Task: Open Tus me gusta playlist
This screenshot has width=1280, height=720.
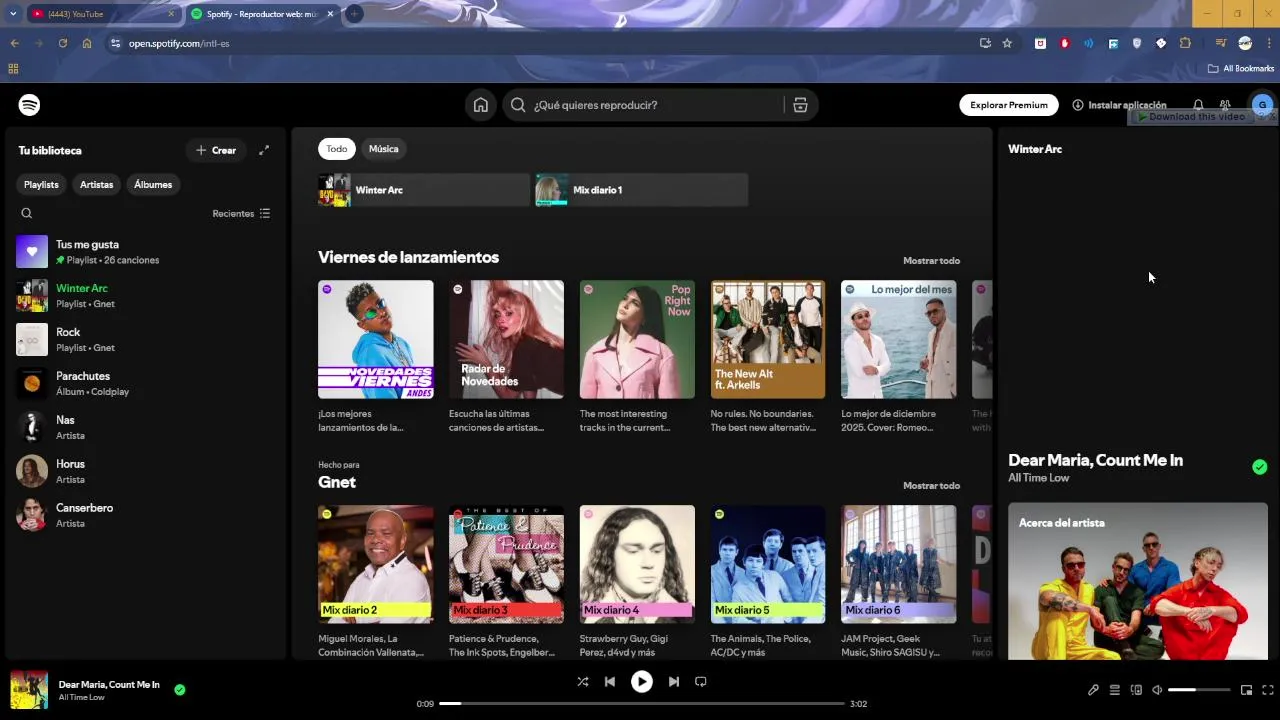Action: [144, 252]
